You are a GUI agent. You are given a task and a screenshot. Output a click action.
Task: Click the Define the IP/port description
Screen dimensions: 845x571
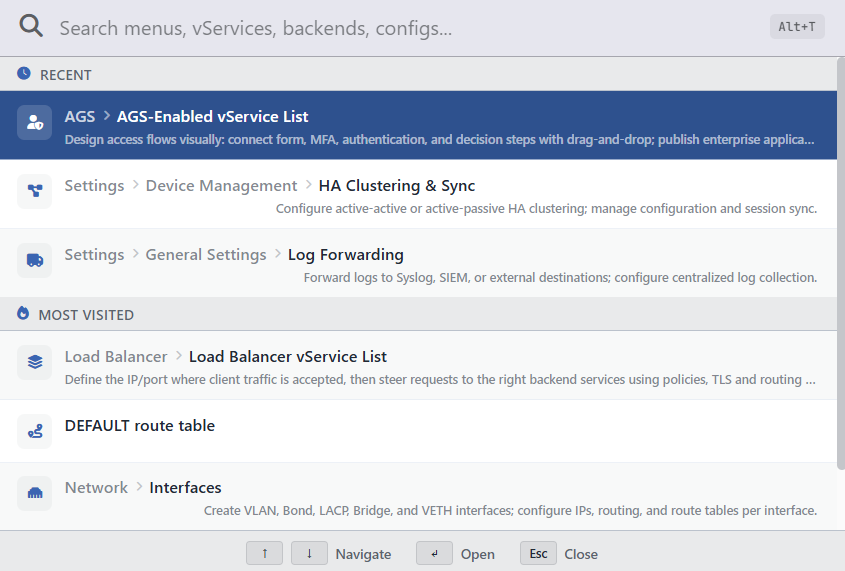(440, 379)
